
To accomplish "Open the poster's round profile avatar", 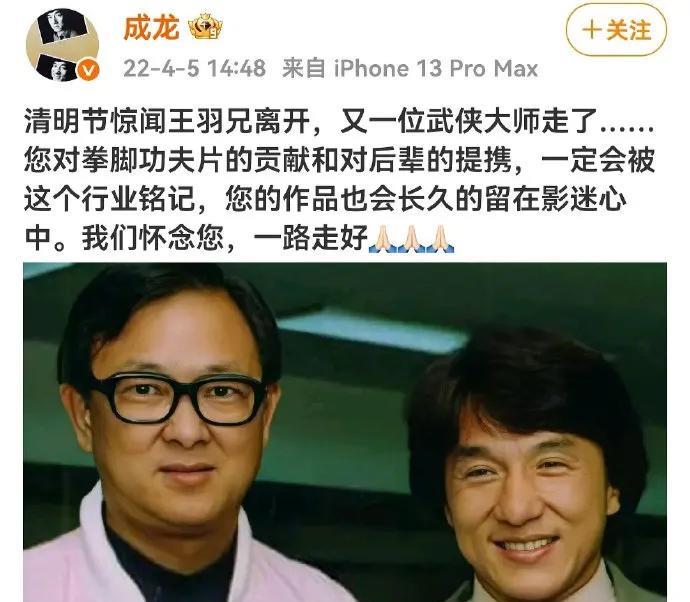I will coord(62,45).
